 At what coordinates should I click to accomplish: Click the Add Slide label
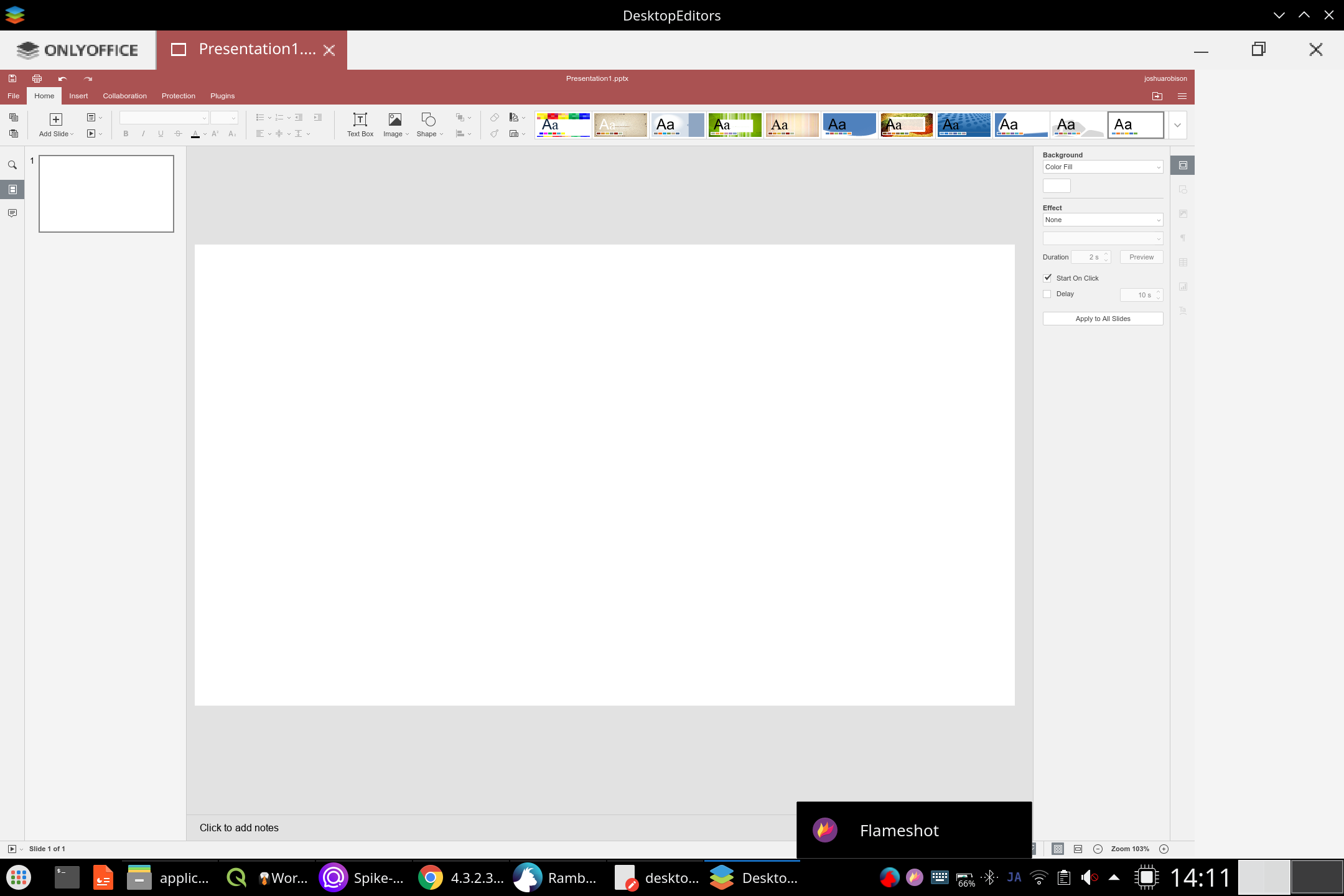click(54, 134)
